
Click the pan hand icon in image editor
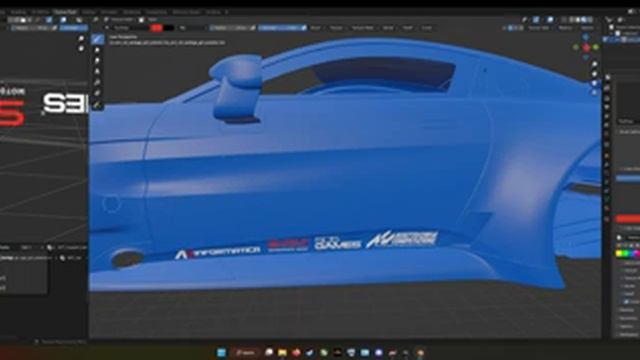(81, 49)
